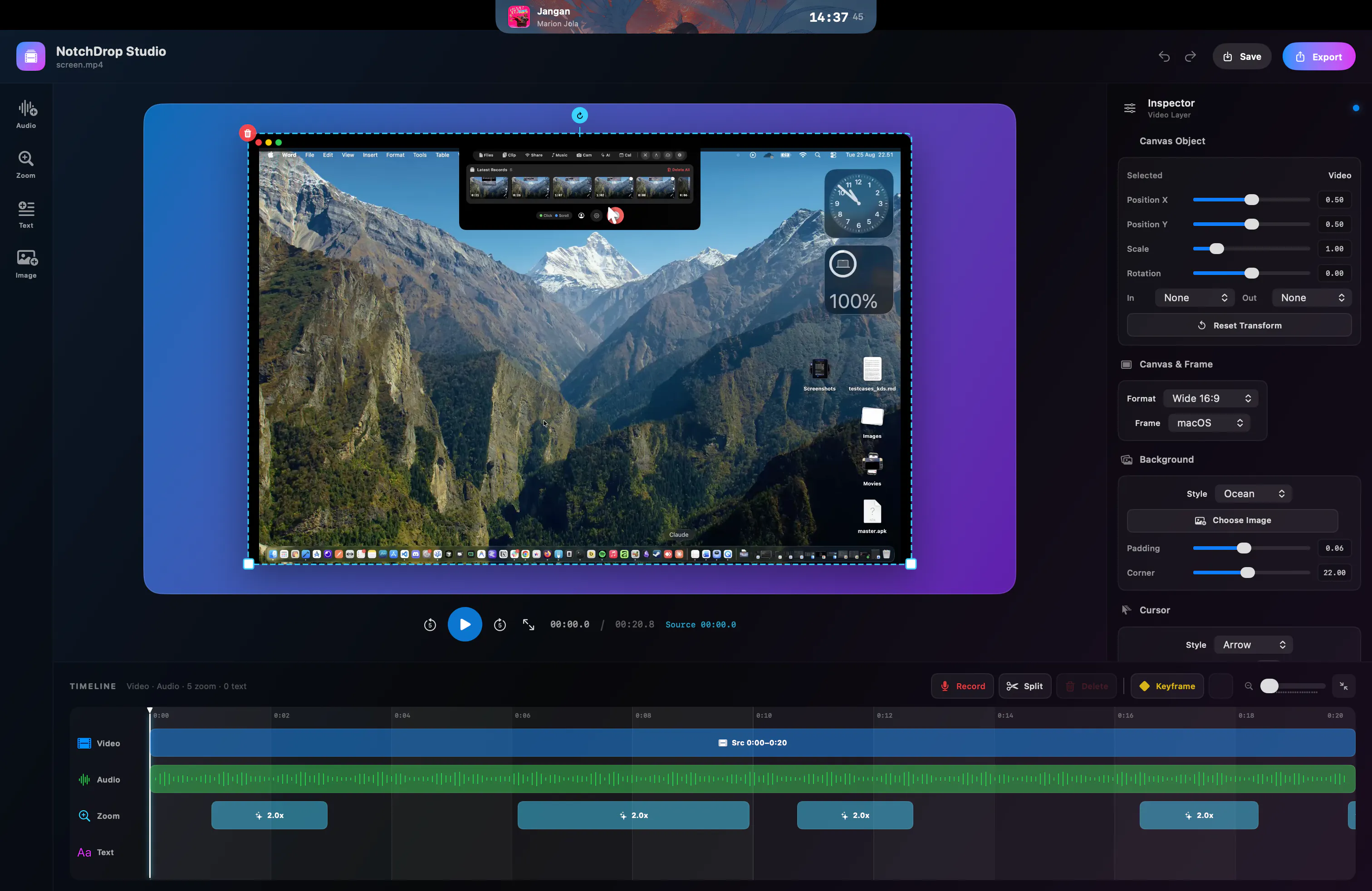Viewport: 1372px width, 891px height.
Task: Click the Position X slider
Action: tap(1251, 200)
